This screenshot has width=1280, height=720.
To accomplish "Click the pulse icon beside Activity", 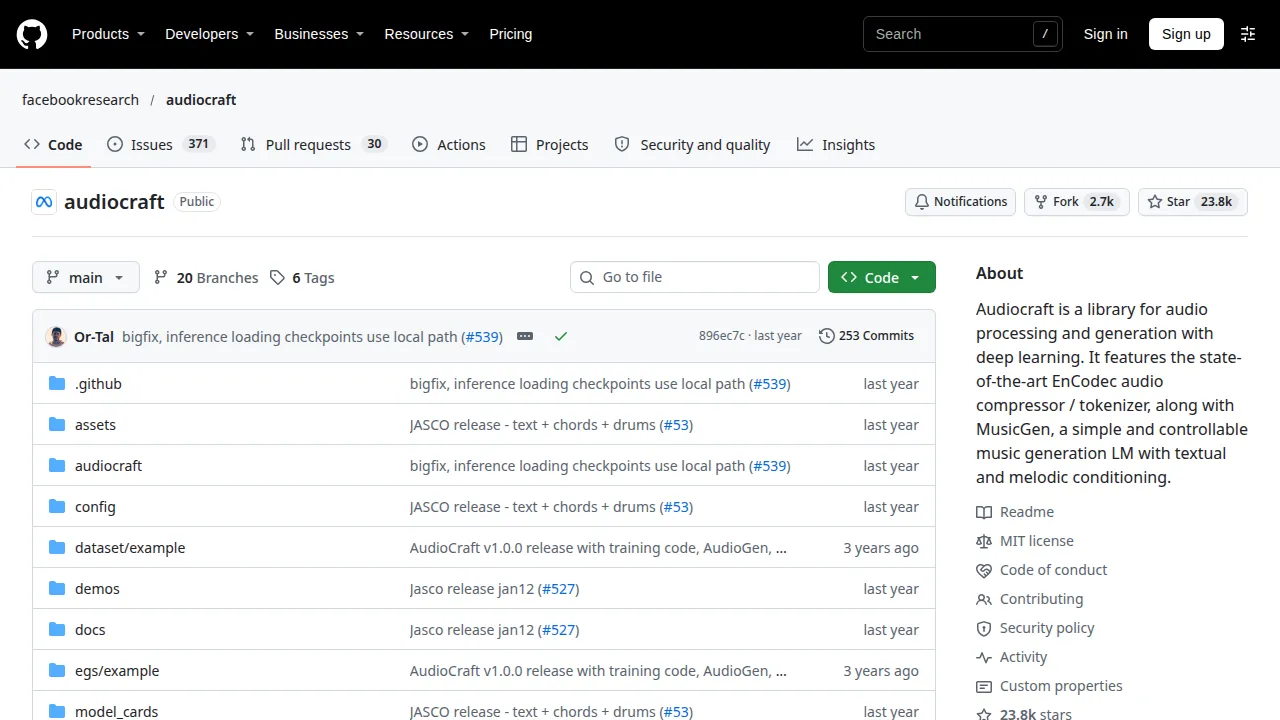I will coord(984,657).
